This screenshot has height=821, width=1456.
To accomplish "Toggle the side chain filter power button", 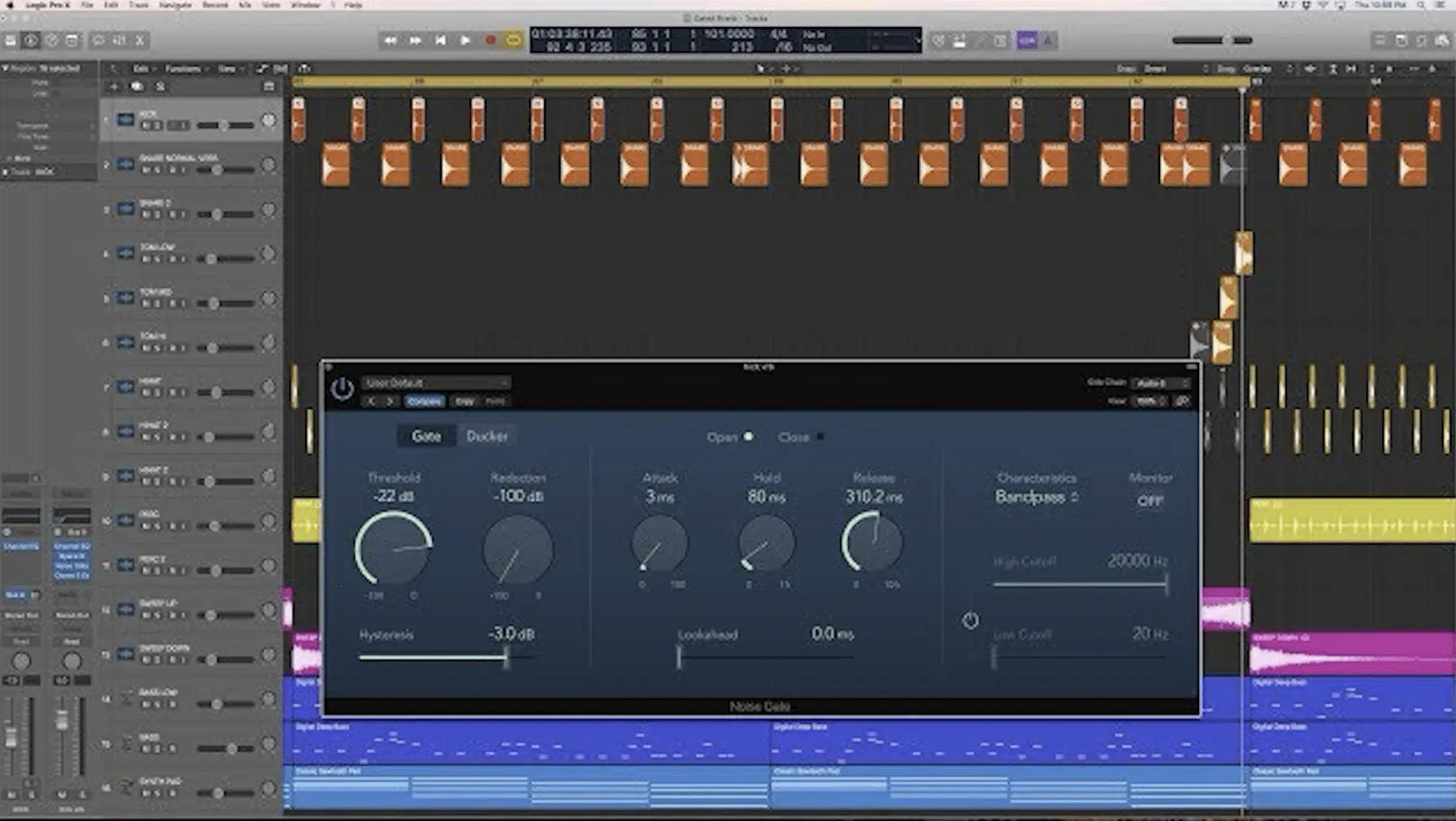I will click(970, 621).
